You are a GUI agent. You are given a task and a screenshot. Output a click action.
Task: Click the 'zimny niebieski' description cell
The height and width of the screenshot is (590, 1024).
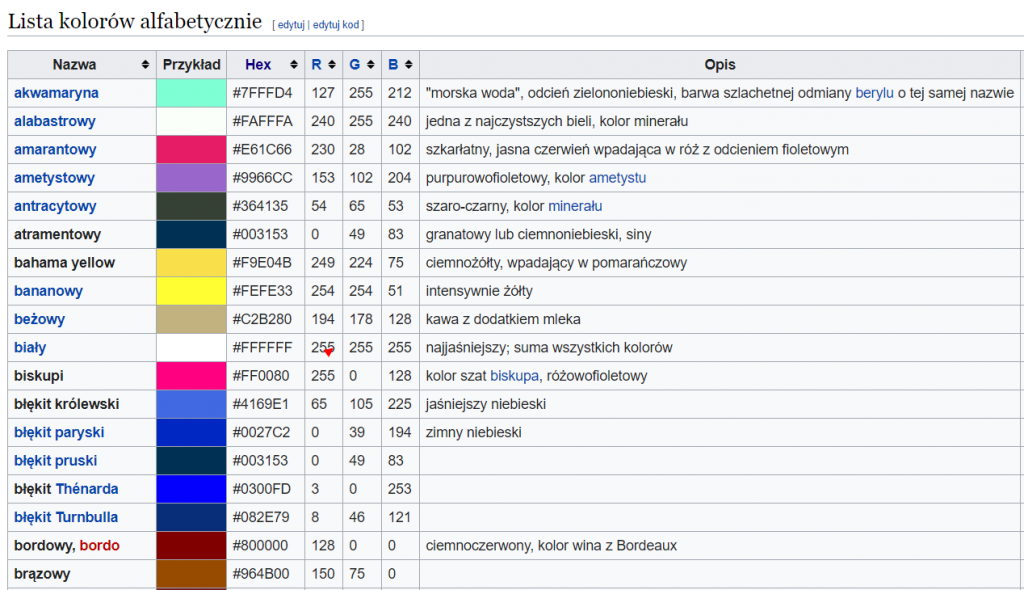coord(720,433)
